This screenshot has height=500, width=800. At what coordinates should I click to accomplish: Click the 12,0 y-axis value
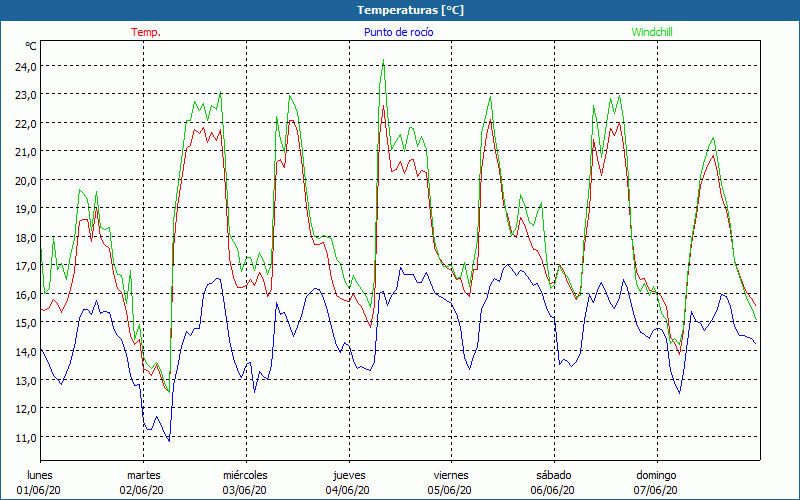(x=26, y=409)
